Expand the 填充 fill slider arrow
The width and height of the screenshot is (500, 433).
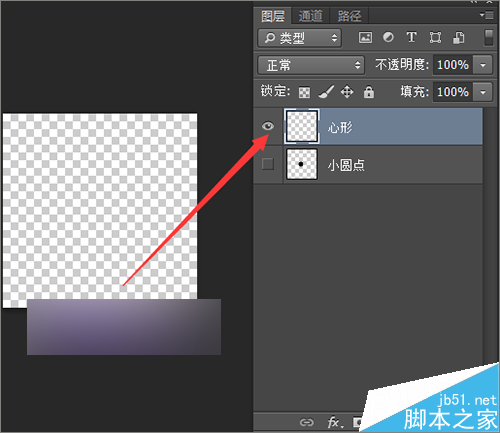pos(483,92)
